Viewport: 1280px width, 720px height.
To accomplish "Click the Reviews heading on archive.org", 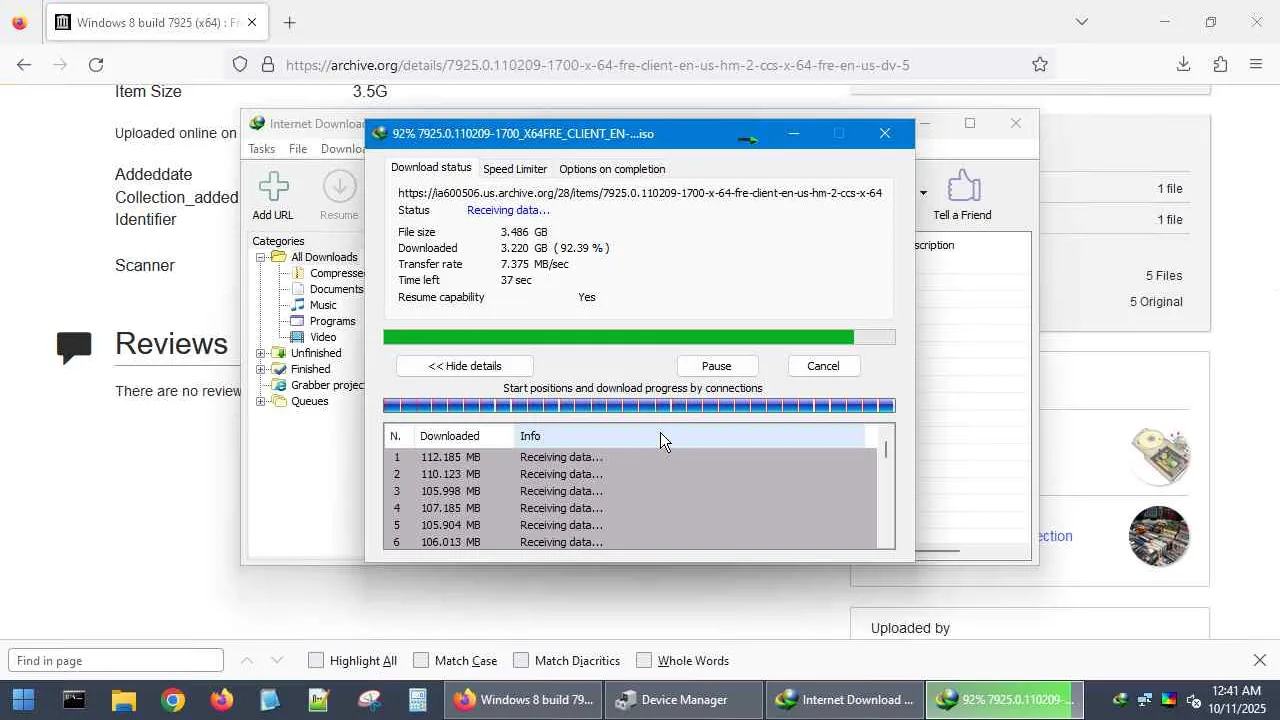I will click(x=171, y=344).
